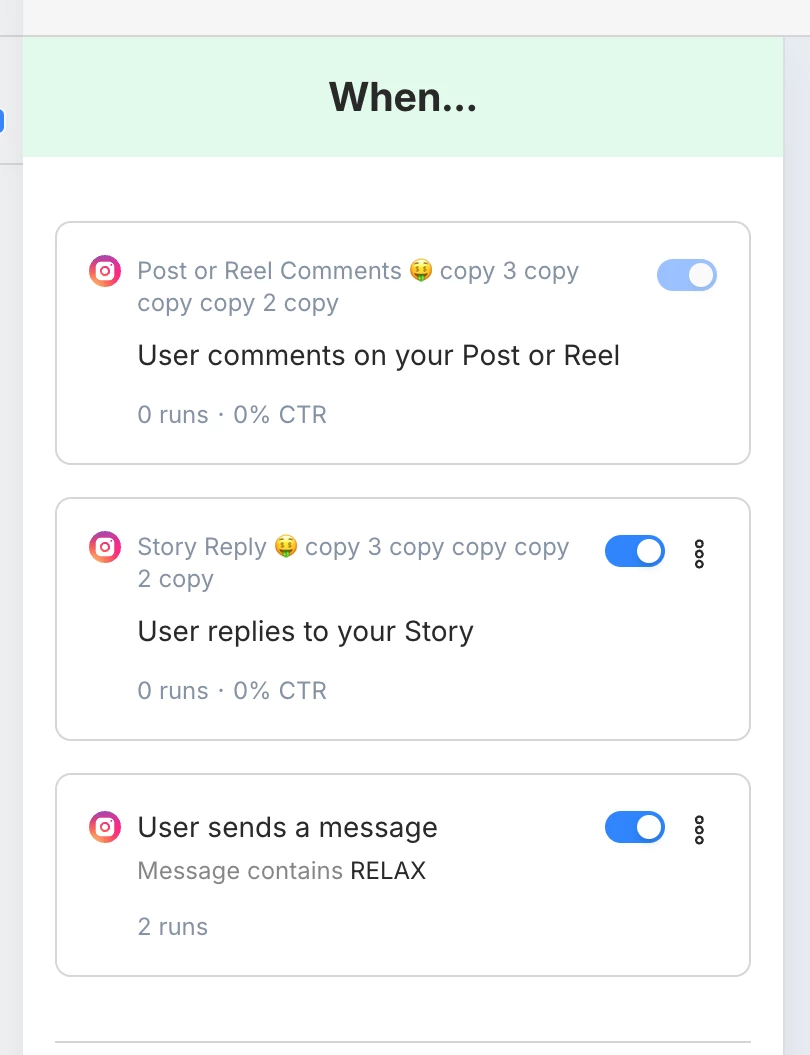Select the 'User comments on your Post or Reel' text

(x=378, y=355)
